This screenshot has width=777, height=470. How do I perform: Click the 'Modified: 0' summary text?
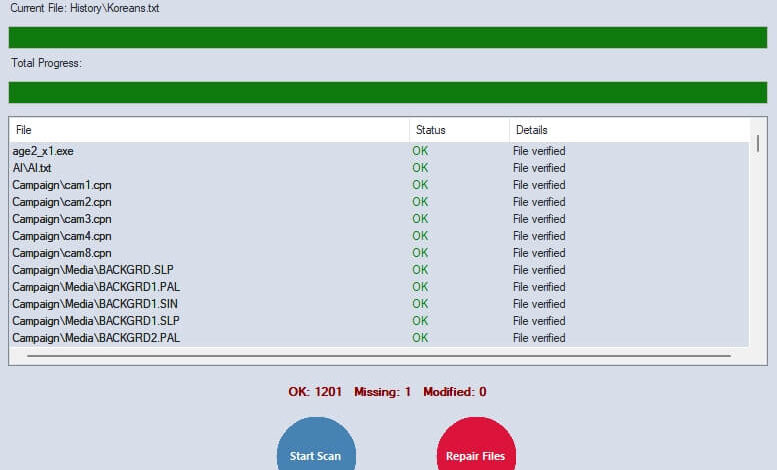coord(455,392)
